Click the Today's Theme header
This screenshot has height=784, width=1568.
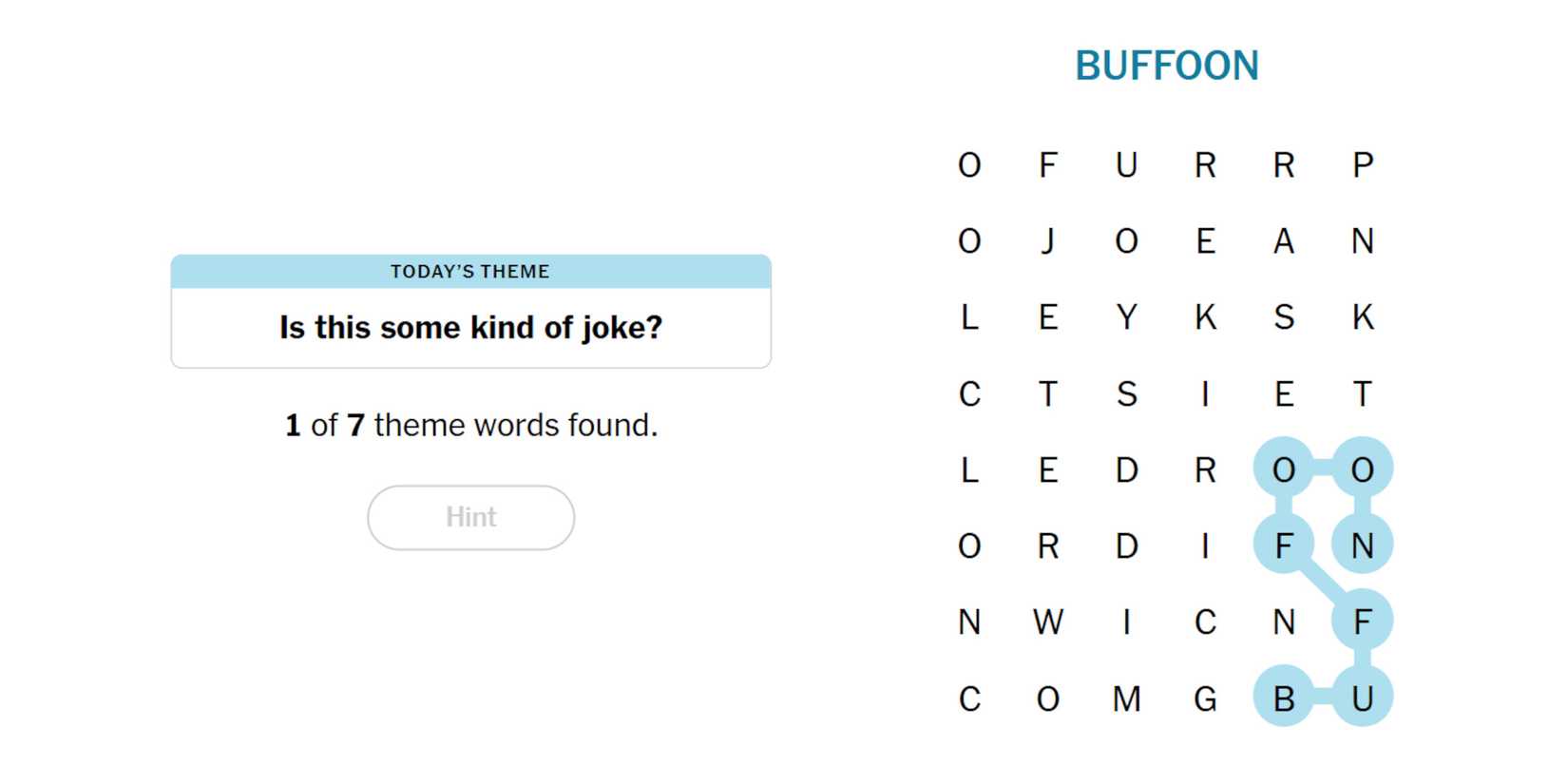point(470,272)
